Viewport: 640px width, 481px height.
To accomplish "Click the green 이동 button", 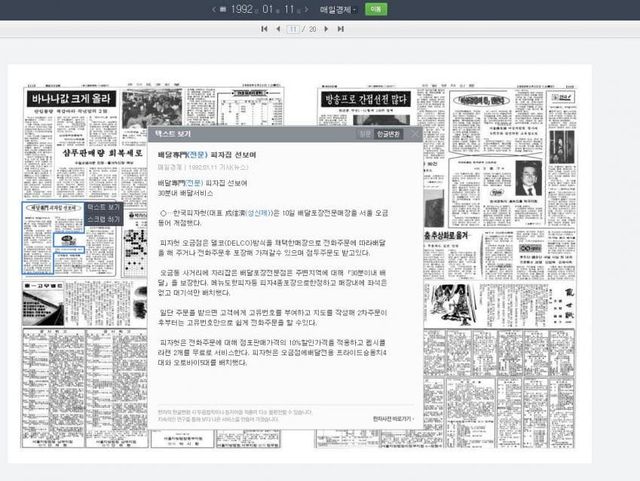I will coord(376,9).
